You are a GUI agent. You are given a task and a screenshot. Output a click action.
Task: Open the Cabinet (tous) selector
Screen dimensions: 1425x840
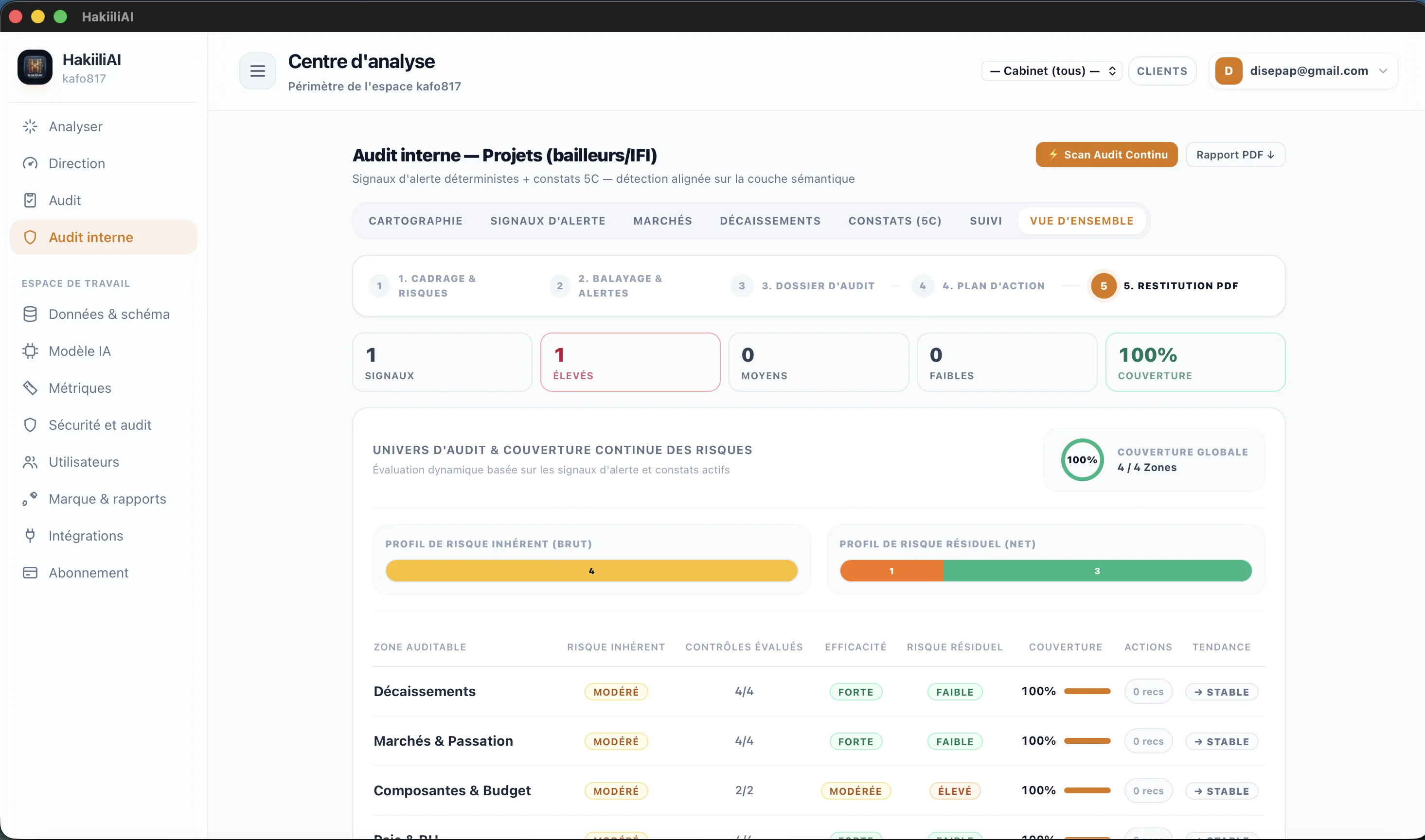coord(1051,71)
